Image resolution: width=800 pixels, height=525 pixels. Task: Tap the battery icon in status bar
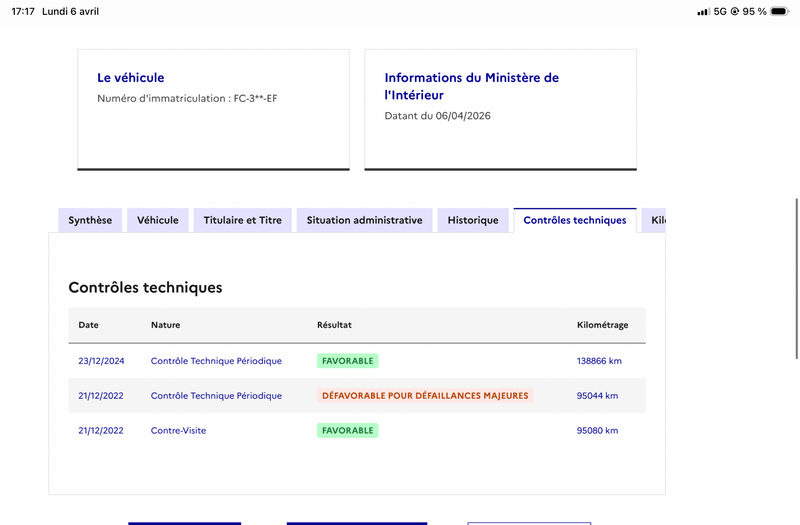pos(780,11)
